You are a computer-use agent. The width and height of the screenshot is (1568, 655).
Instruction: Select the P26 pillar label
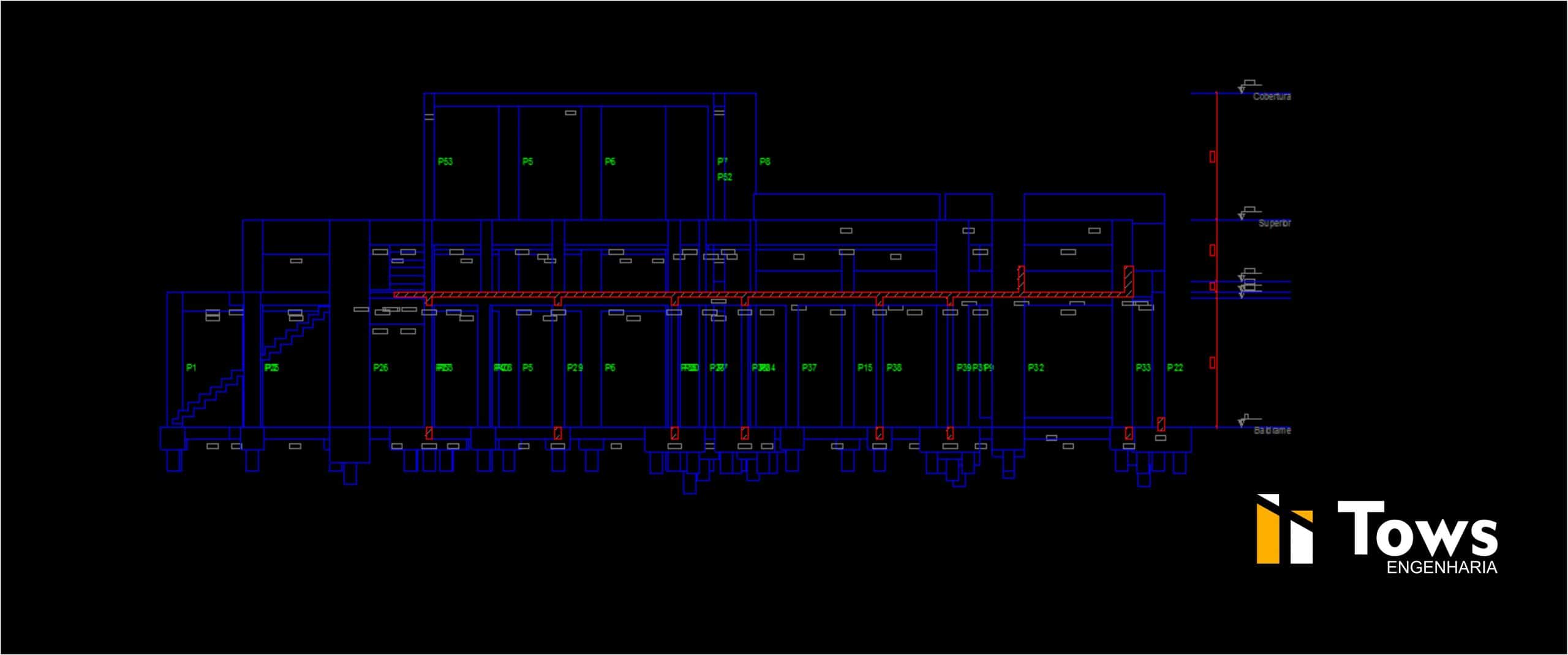coord(380,367)
